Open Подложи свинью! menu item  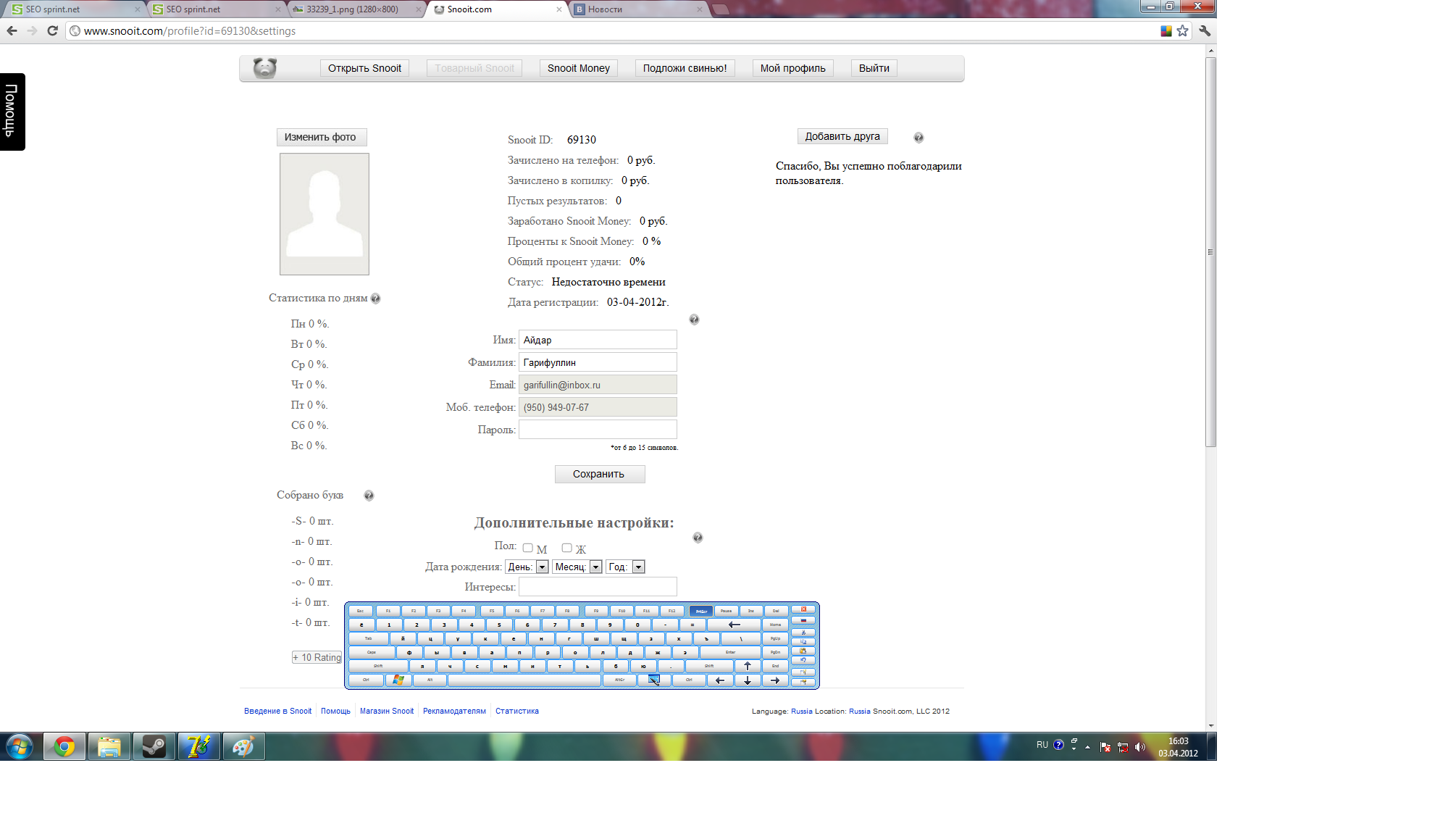click(x=685, y=68)
